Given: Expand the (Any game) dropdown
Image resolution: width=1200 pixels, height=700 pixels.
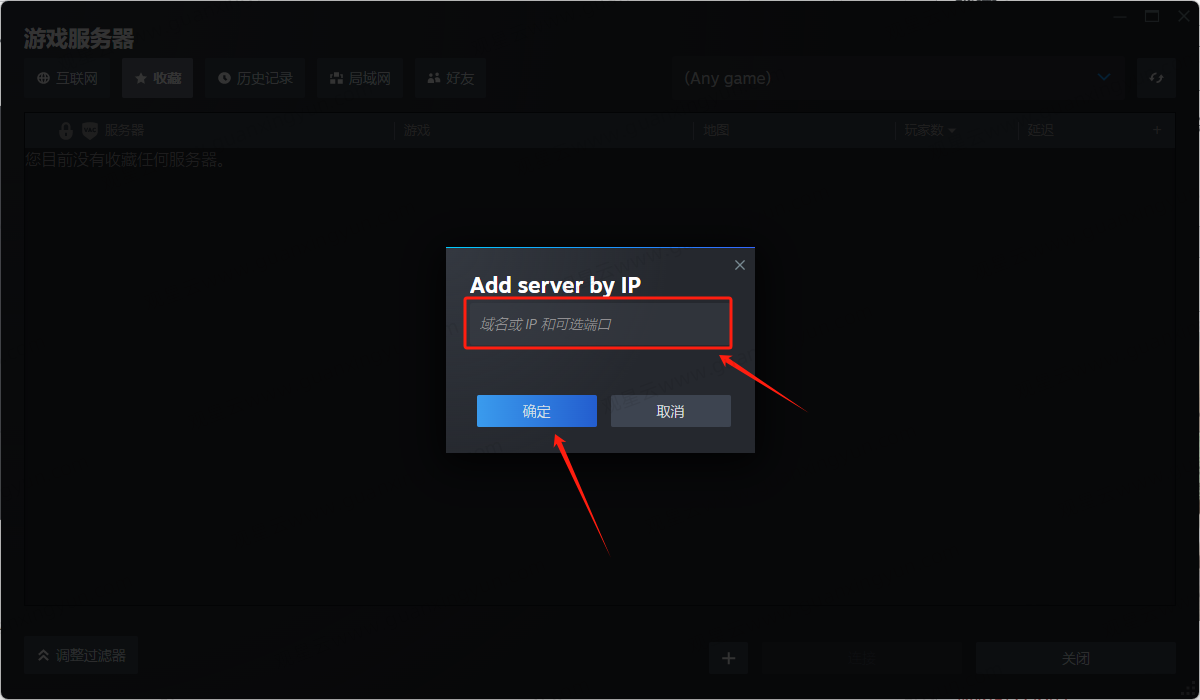Looking at the screenshot, I should click(1104, 77).
